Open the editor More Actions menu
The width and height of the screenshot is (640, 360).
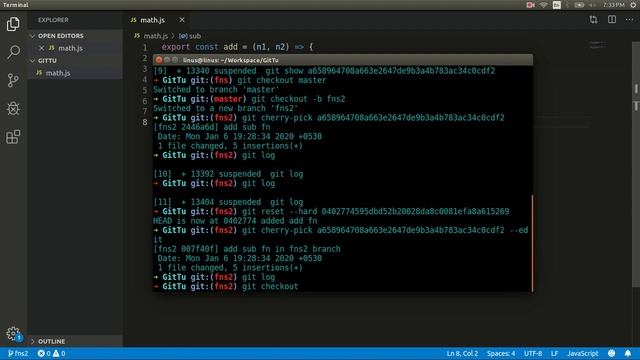(629, 20)
